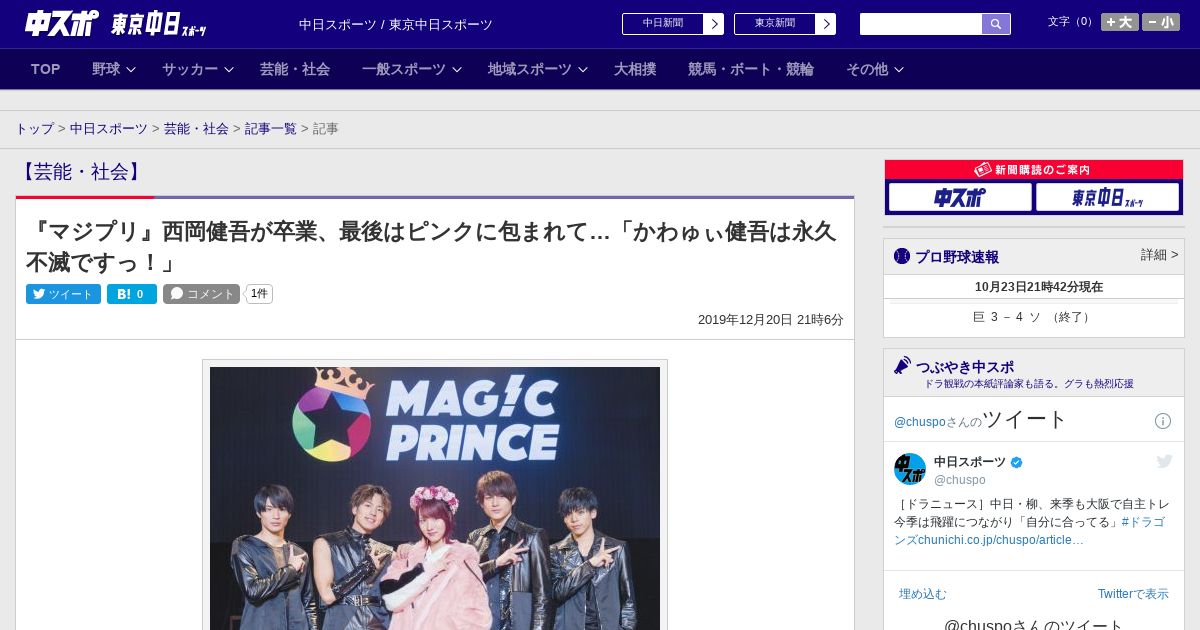Click the 東京中日スポーツ subscription banner button
The height and width of the screenshot is (630, 1200).
pyautogui.click(x=1107, y=197)
